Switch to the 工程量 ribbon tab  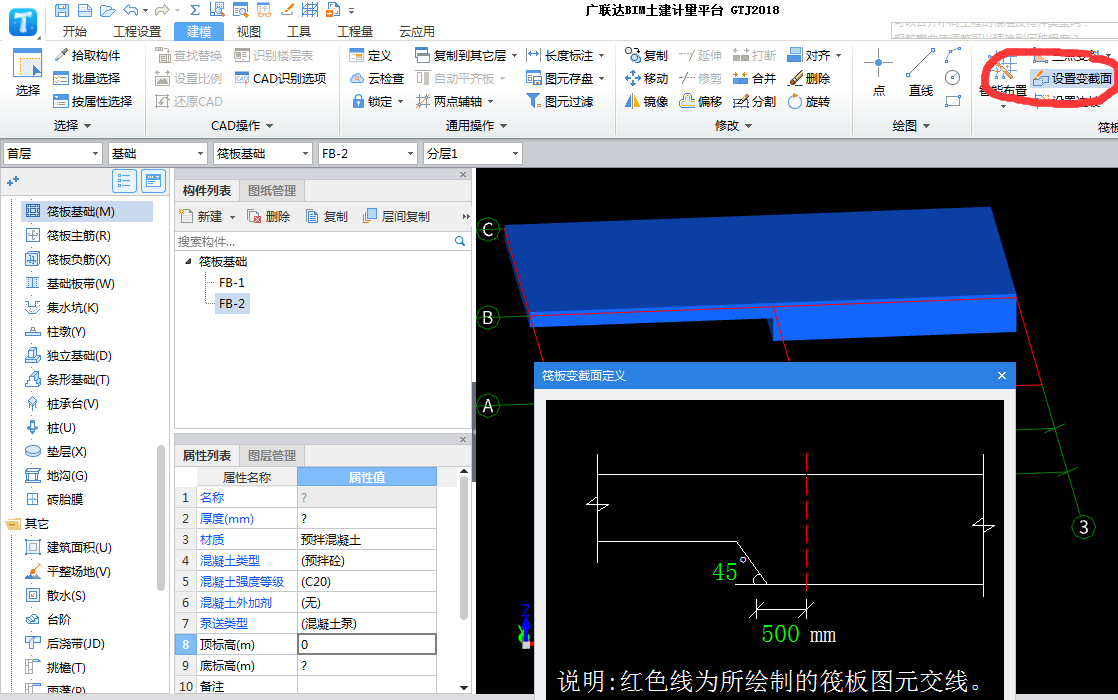355,31
